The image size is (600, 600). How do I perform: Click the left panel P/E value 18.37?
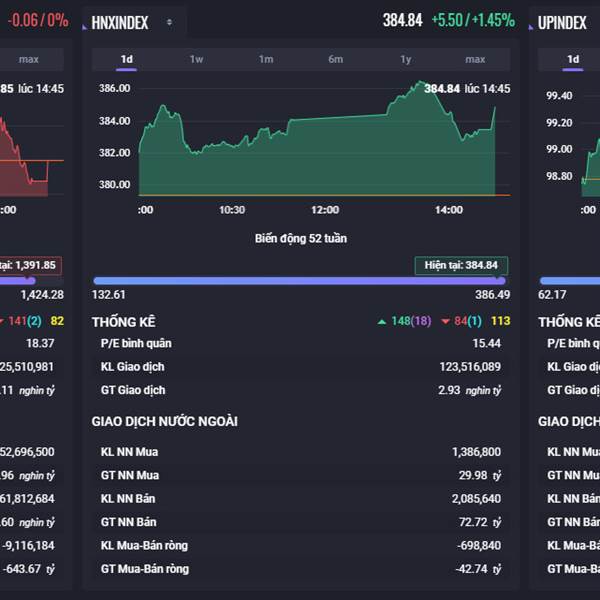(x=40, y=344)
